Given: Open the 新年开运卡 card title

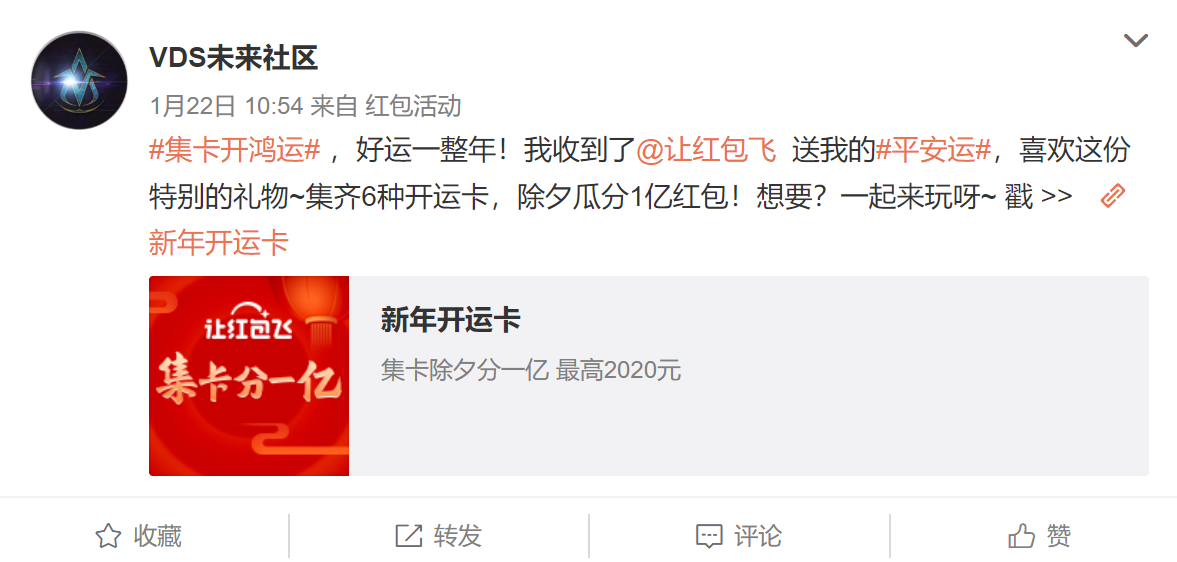Looking at the screenshot, I should (x=450, y=321).
